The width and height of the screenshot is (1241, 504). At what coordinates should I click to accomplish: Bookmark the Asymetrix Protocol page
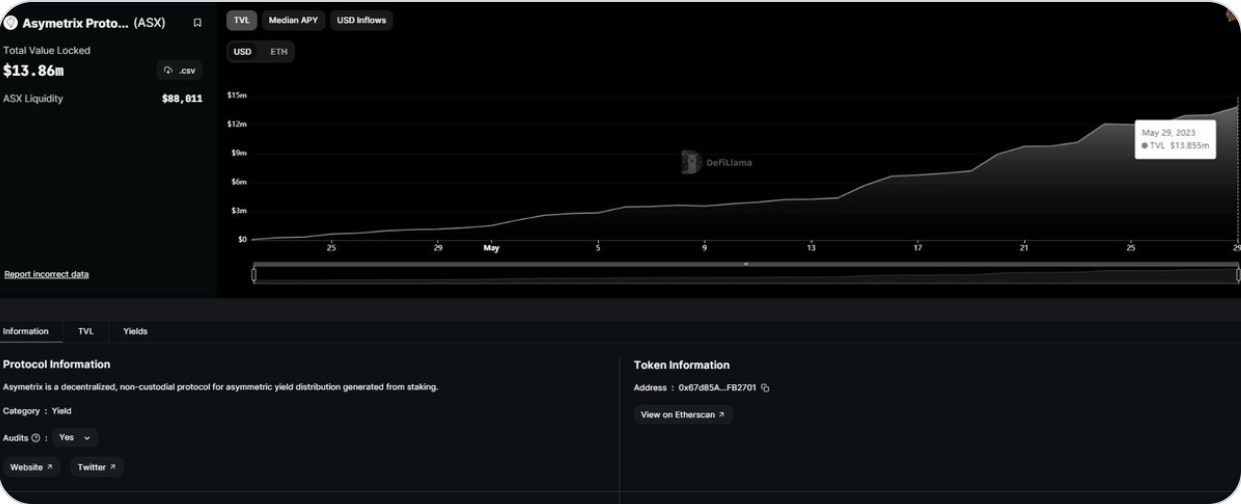coord(197,22)
